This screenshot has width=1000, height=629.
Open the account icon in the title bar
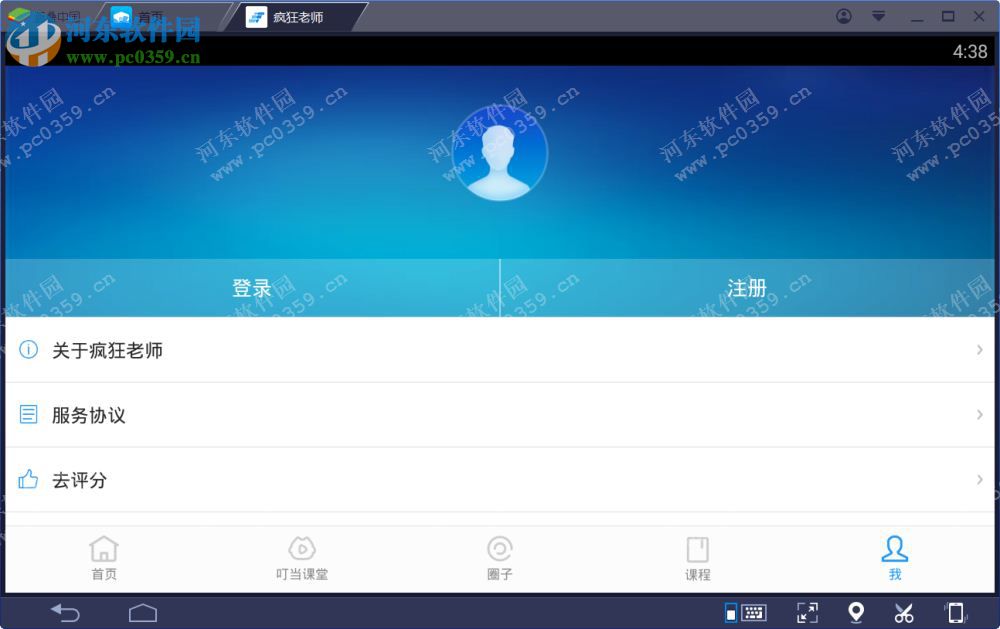843,16
